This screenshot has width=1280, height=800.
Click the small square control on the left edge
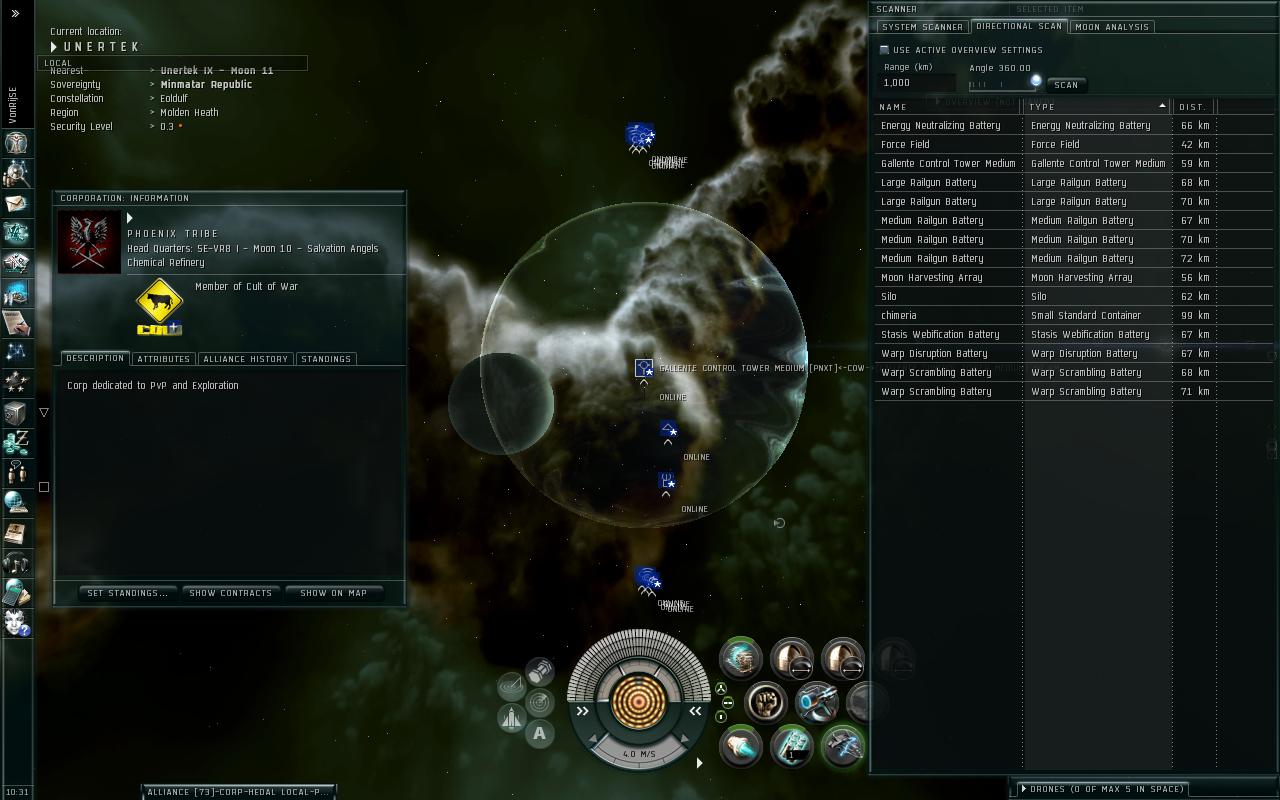click(x=44, y=487)
